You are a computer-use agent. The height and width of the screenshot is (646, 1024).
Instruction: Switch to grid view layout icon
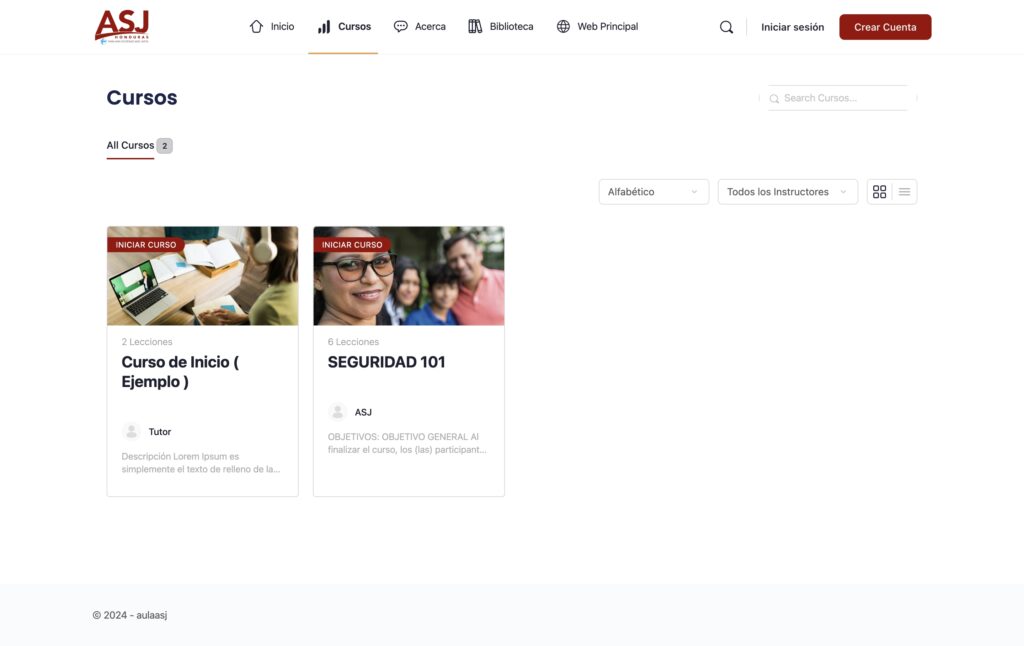point(880,192)
